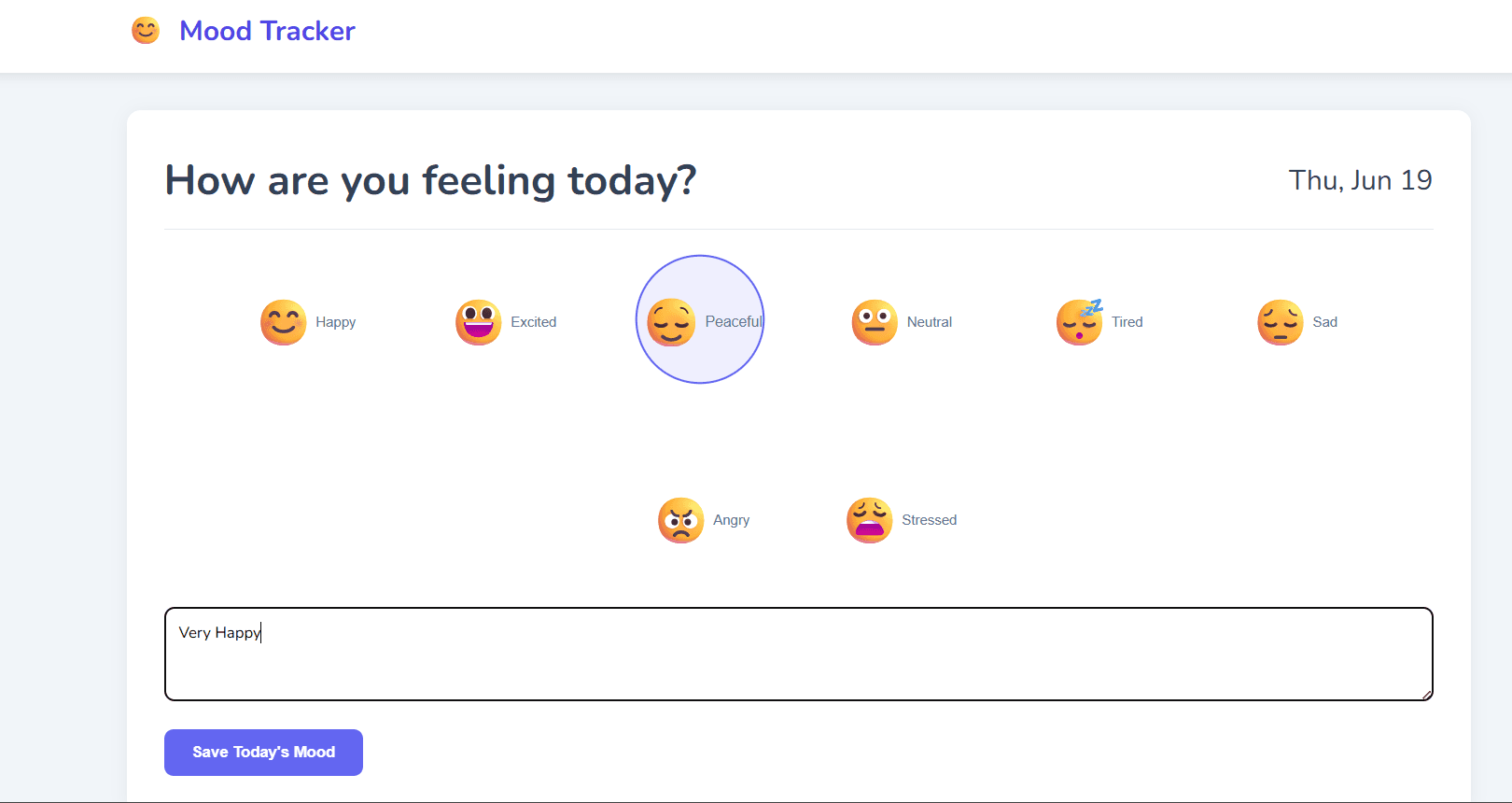Open the Mood Tracker home link

[267, 30]
